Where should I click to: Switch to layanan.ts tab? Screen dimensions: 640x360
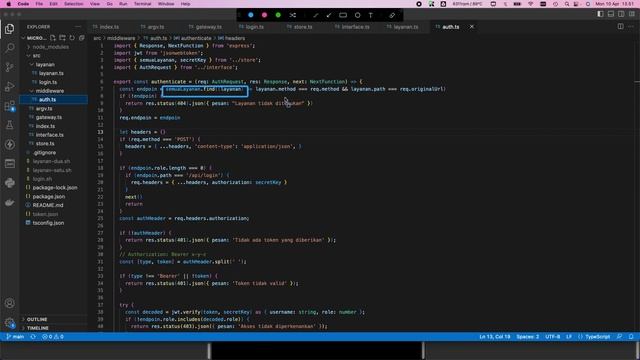click(406, 27)
